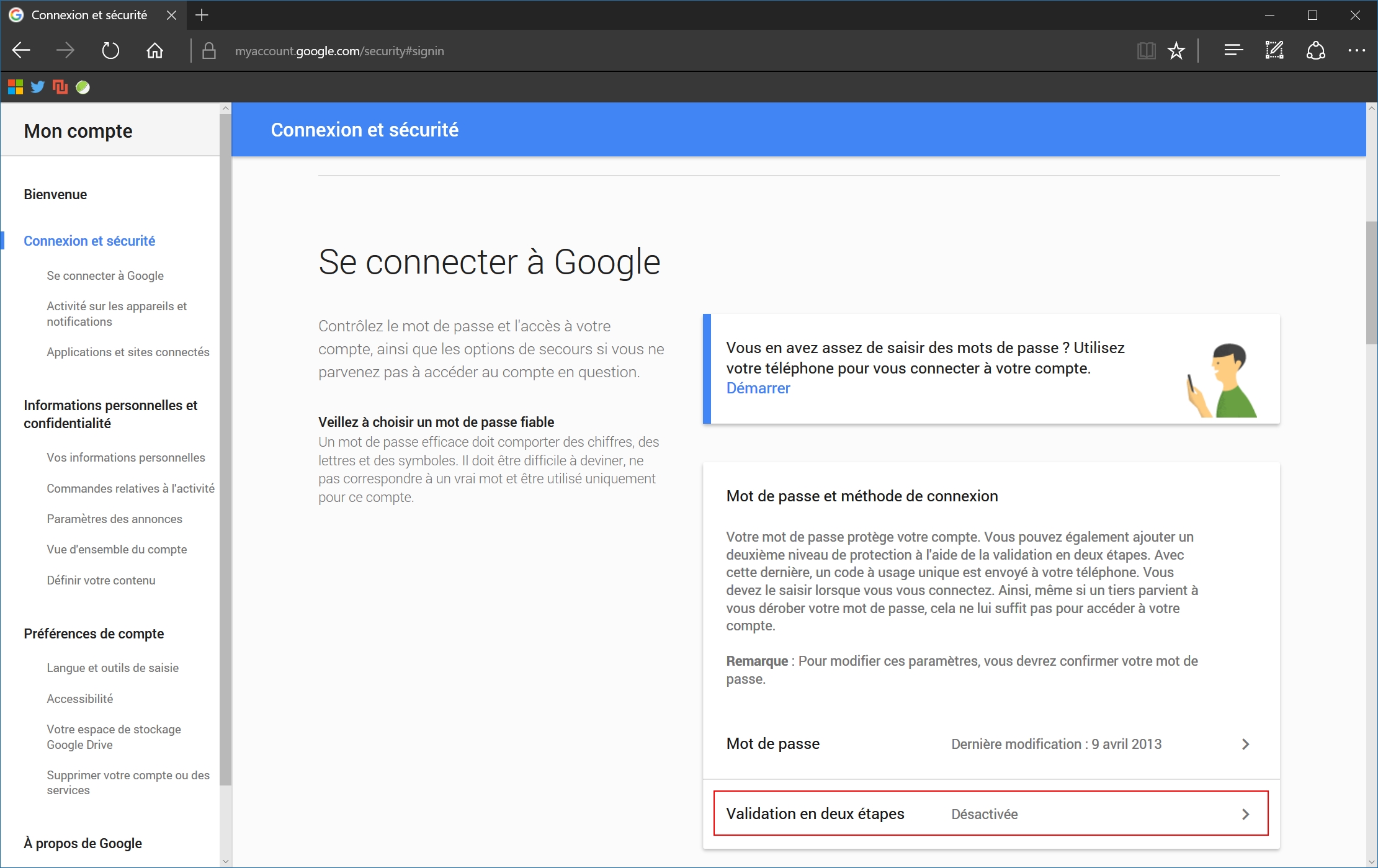
Task: Open Activité sur les appareils et notifications
Action: [117, 314]
